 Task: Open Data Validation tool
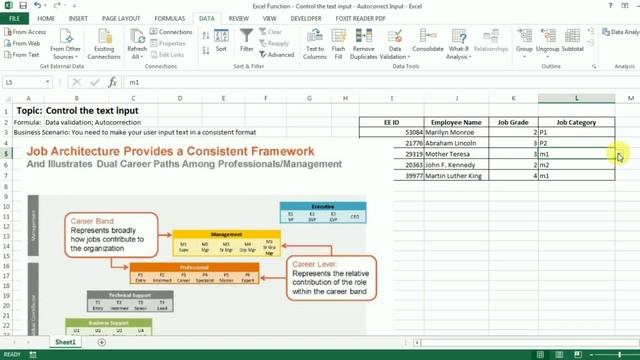[x=395, y=40]
